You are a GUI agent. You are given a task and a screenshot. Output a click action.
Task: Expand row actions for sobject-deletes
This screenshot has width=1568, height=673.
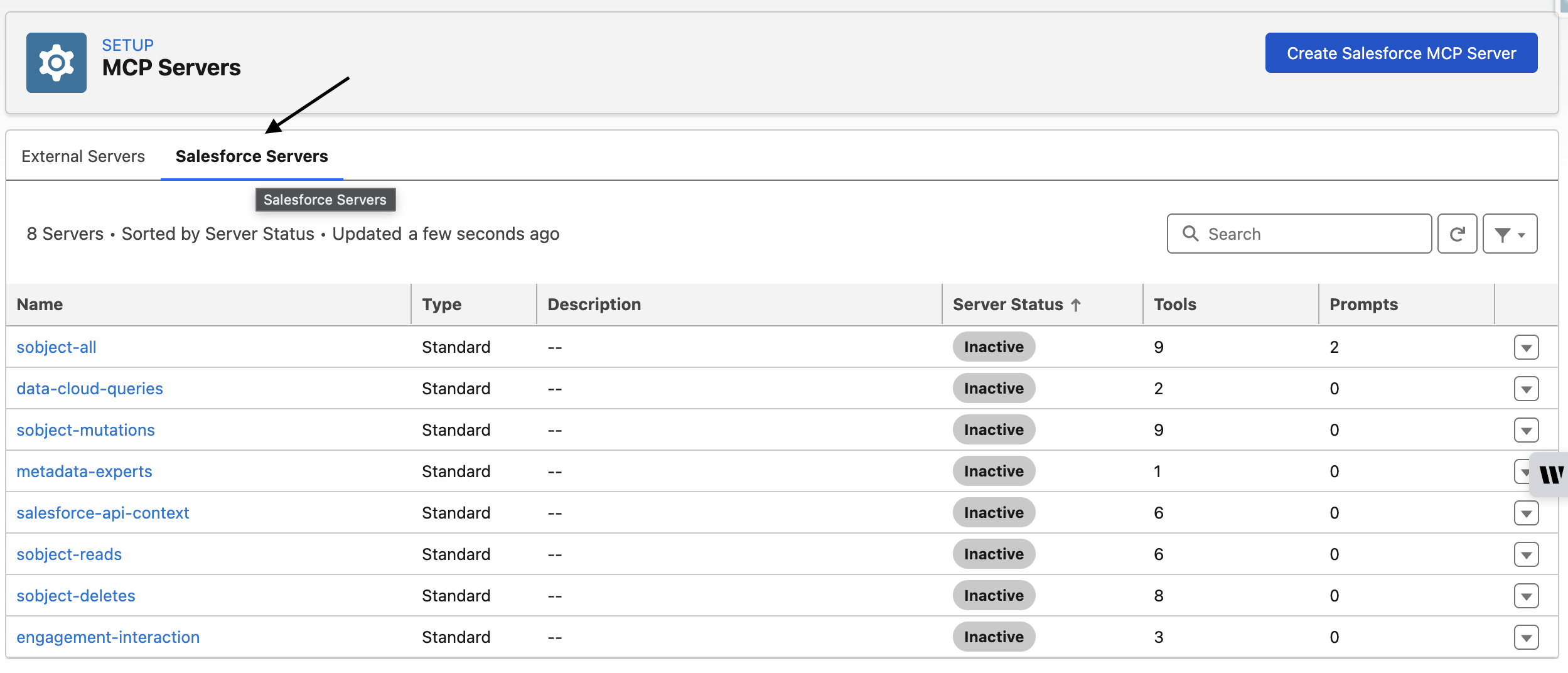tap(1526, 596)
